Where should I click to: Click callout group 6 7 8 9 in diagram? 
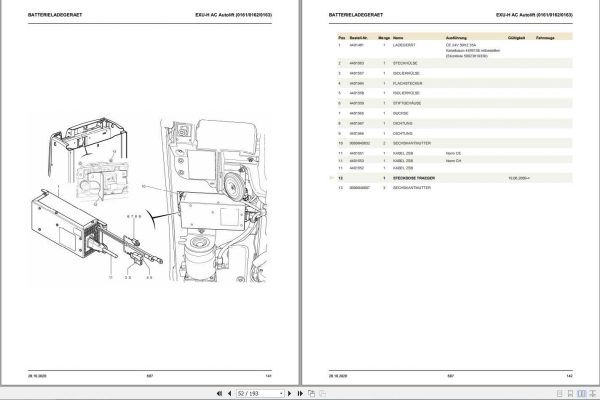click(x=134, y=217)
